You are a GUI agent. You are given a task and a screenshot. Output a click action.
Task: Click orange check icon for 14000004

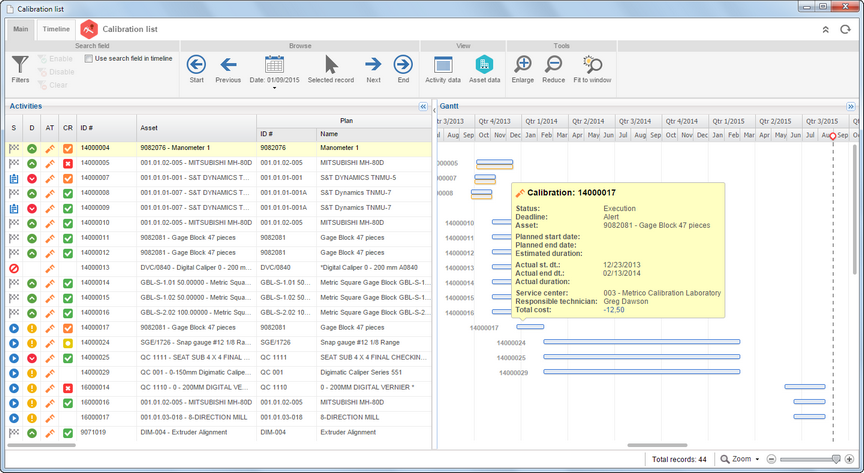tap(68, 148)
